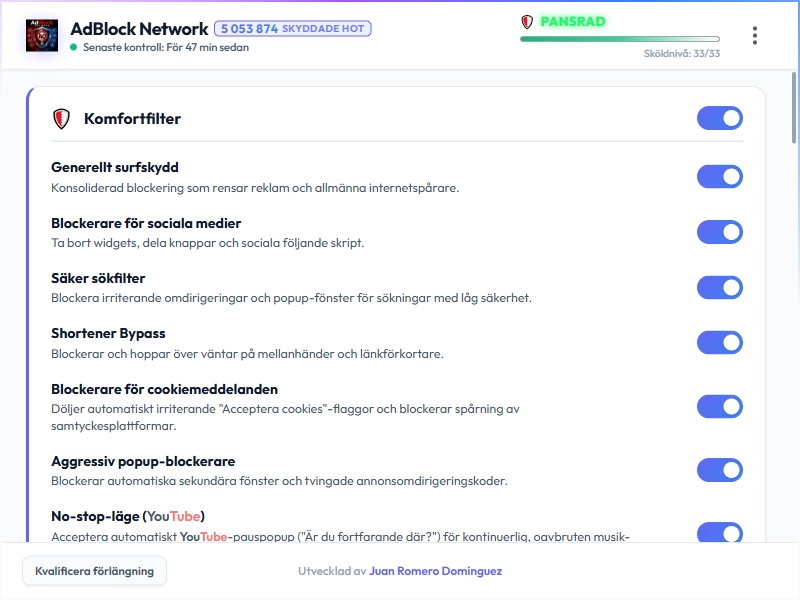The width and height of the screenshot is (800, 600).
Task: Open the three-dot options menu
Action: tap(755, 36)
